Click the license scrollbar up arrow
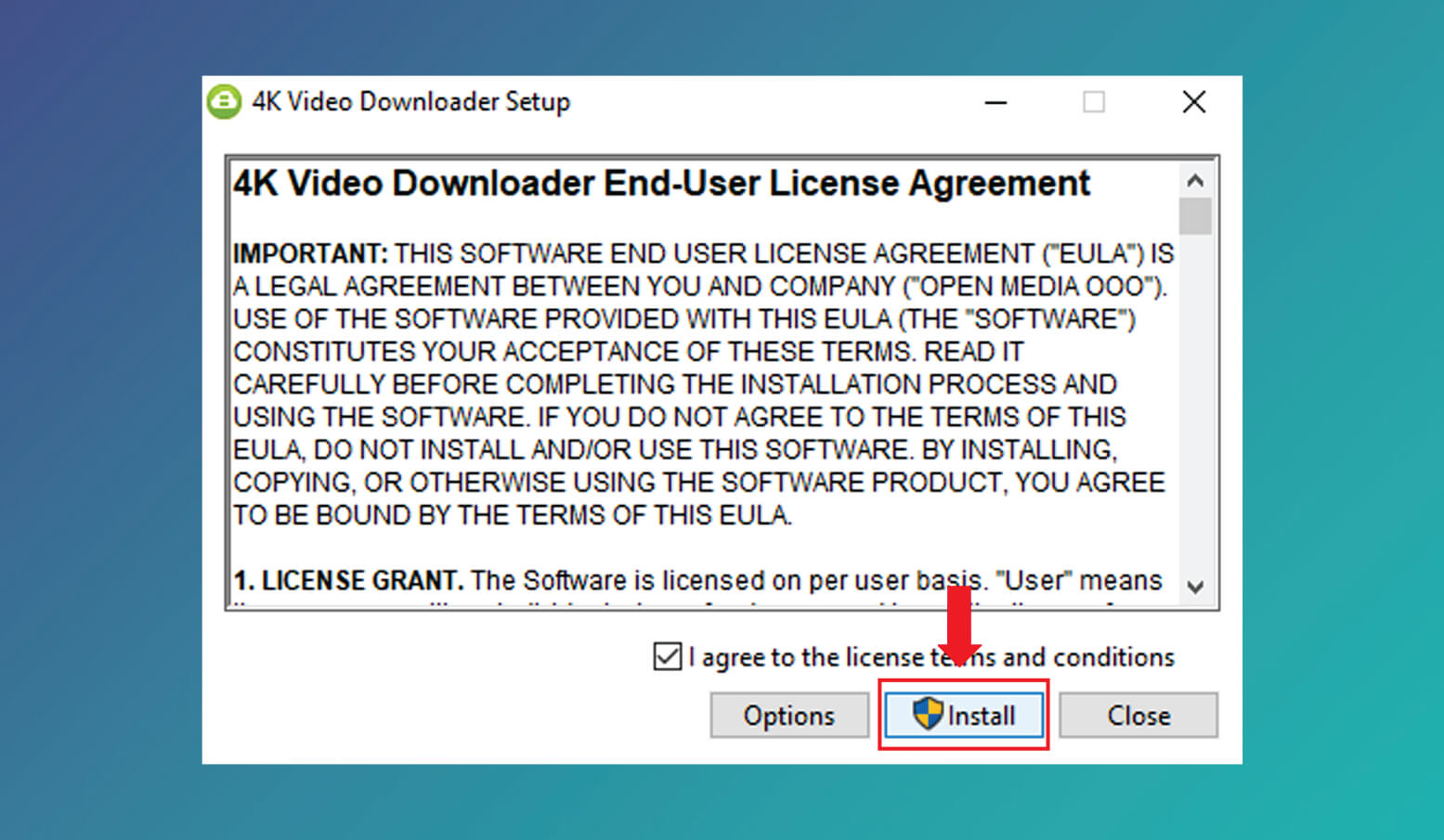This screenshot has width=1444, height=840. [x=1195, y=180]
